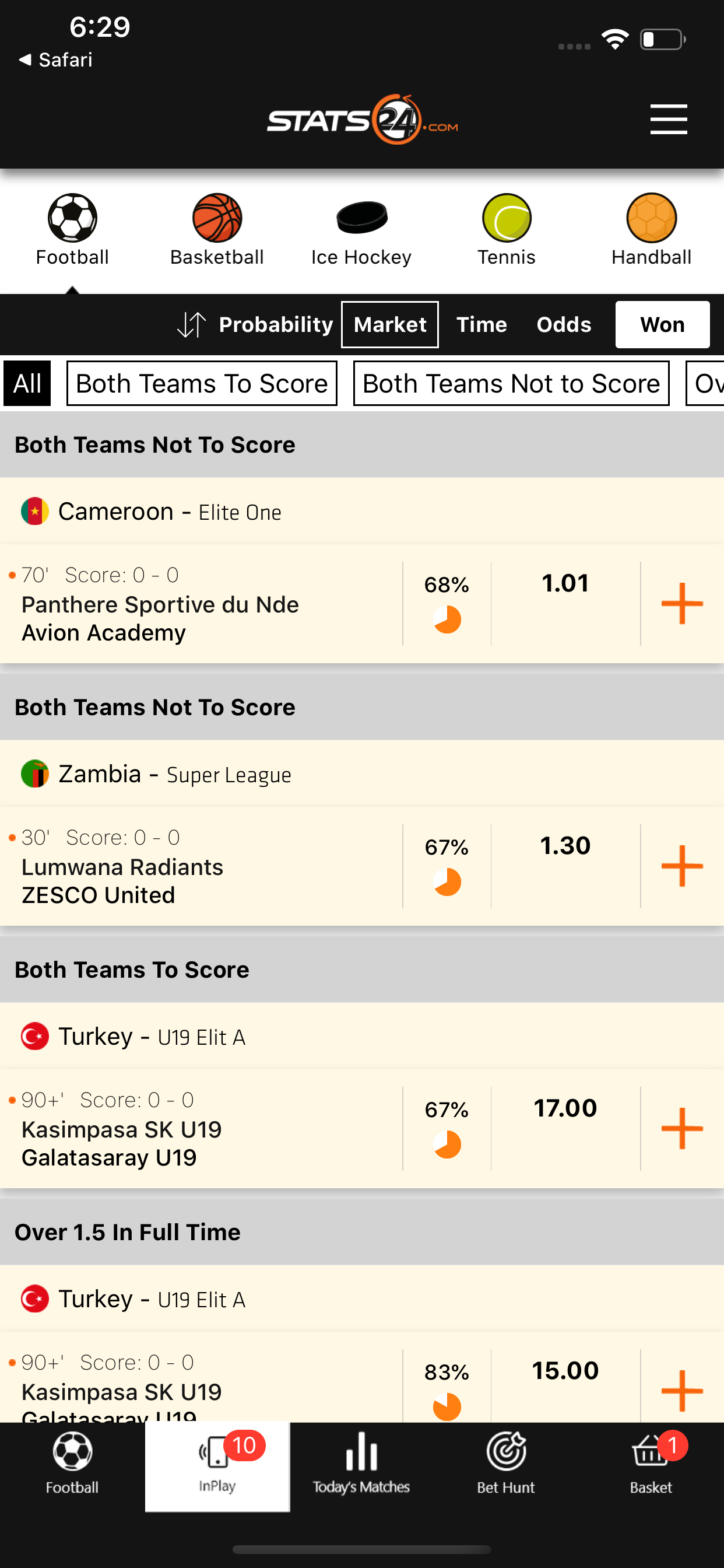This screenshot has height=1568, width=724.
Task: Select the Football sport icon at top
Action: (72, 218)
